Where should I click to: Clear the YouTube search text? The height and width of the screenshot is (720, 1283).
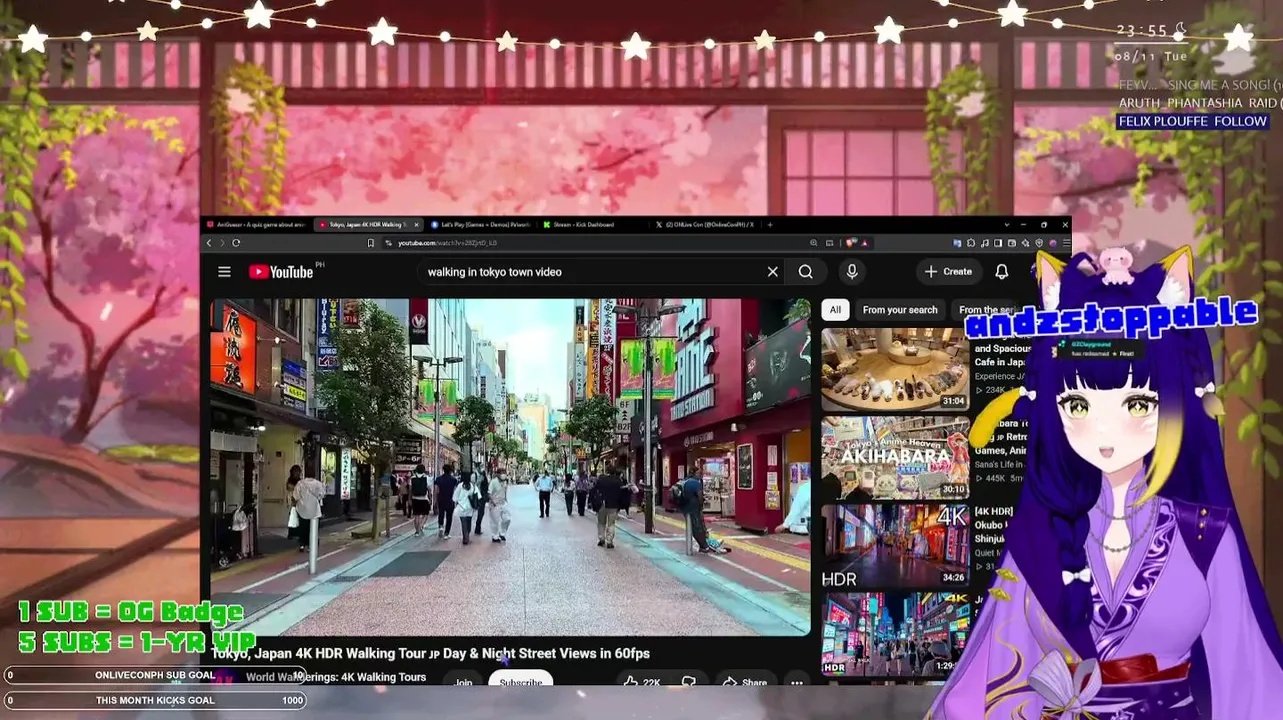tap(772, 272)
